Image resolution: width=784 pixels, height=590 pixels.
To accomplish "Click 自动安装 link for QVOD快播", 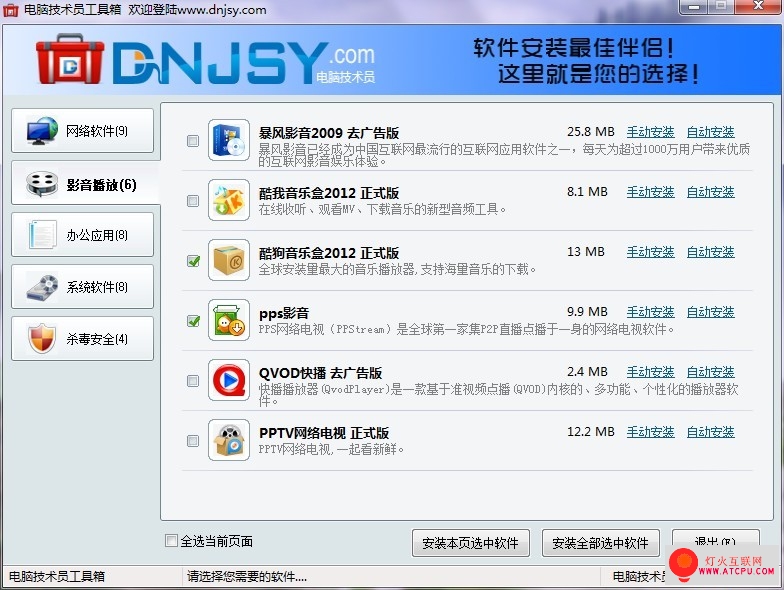I will (x=710, y=372).
